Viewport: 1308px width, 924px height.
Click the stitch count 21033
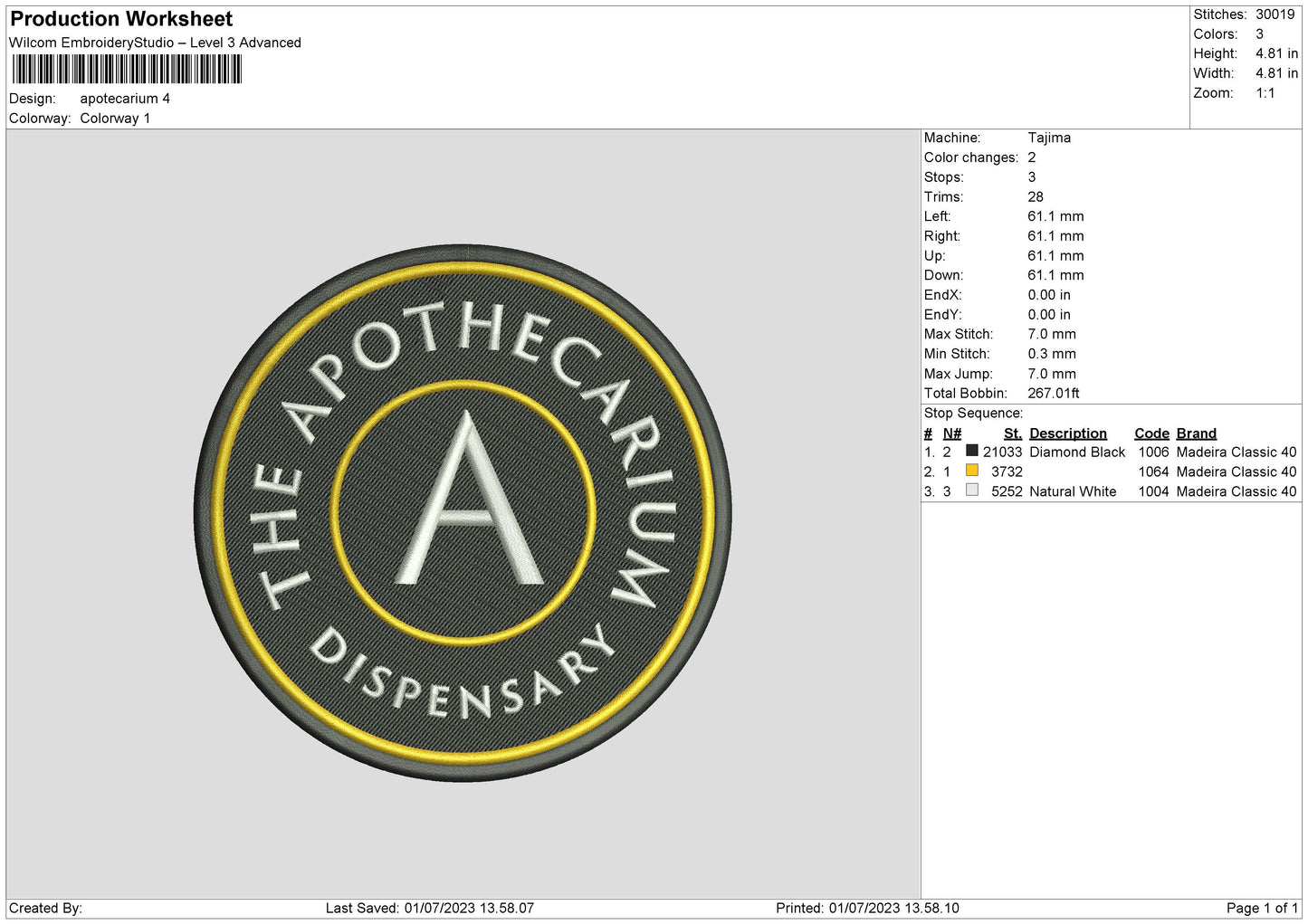tap(1003, 452)
